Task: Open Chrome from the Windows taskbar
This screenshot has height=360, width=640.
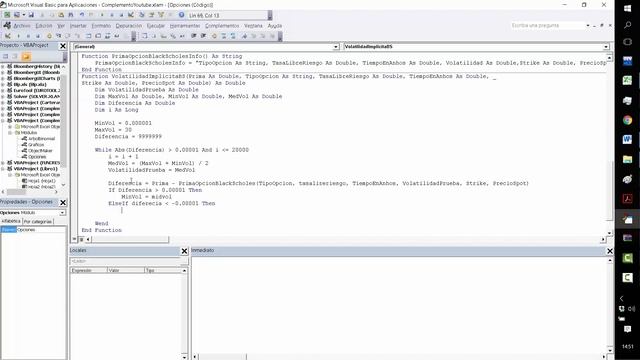Action: click(x=627, y=120)
